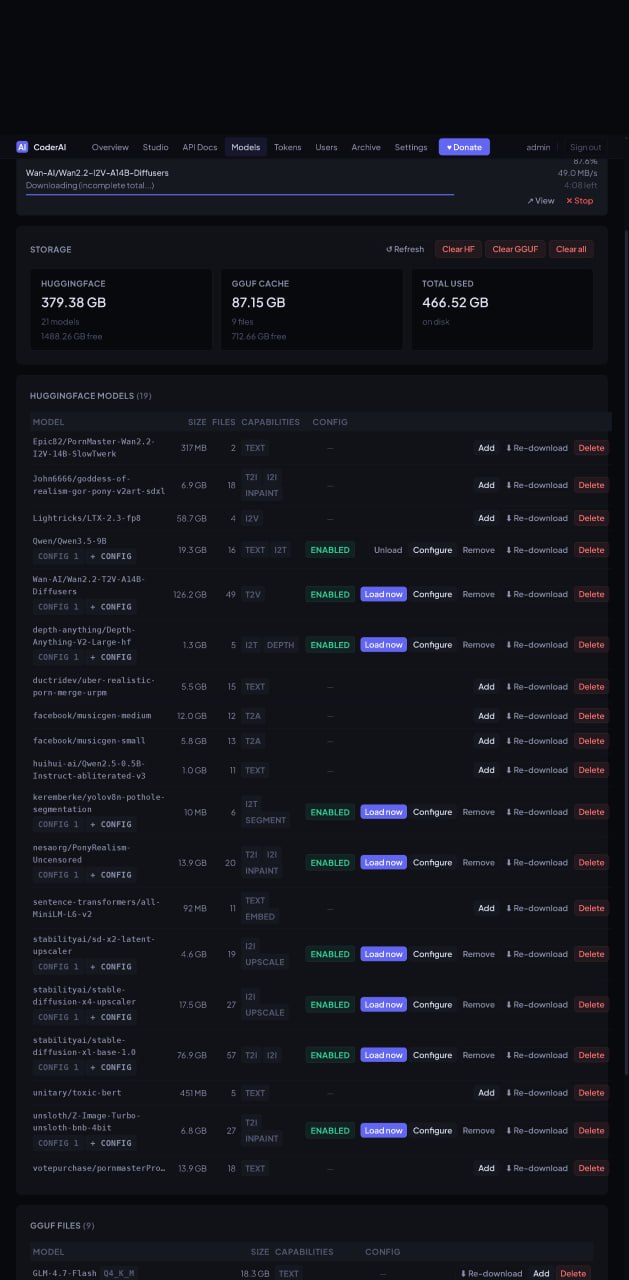Open View for the current download
The height and width of the screenshot is (1280, 629).
coord(541,200)
